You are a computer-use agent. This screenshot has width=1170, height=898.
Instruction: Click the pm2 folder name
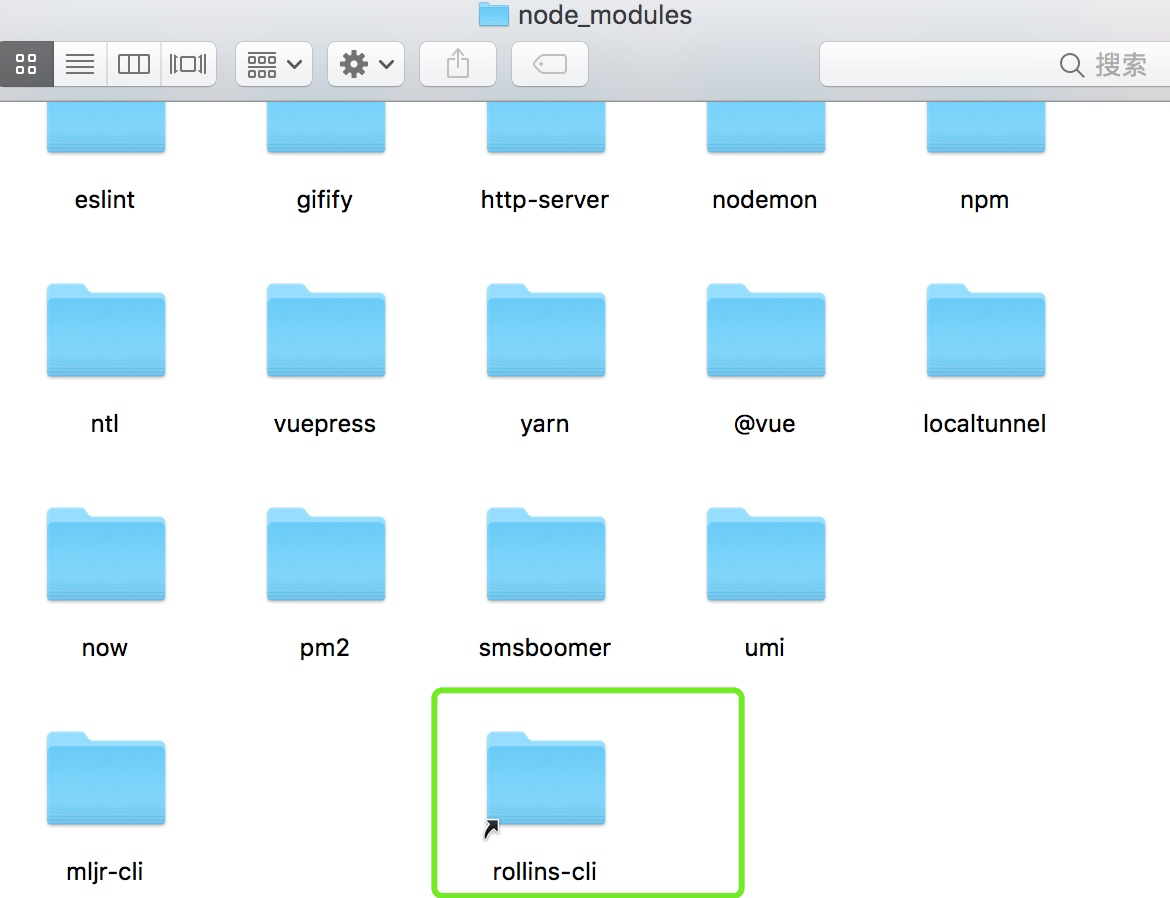coord(325,648)
